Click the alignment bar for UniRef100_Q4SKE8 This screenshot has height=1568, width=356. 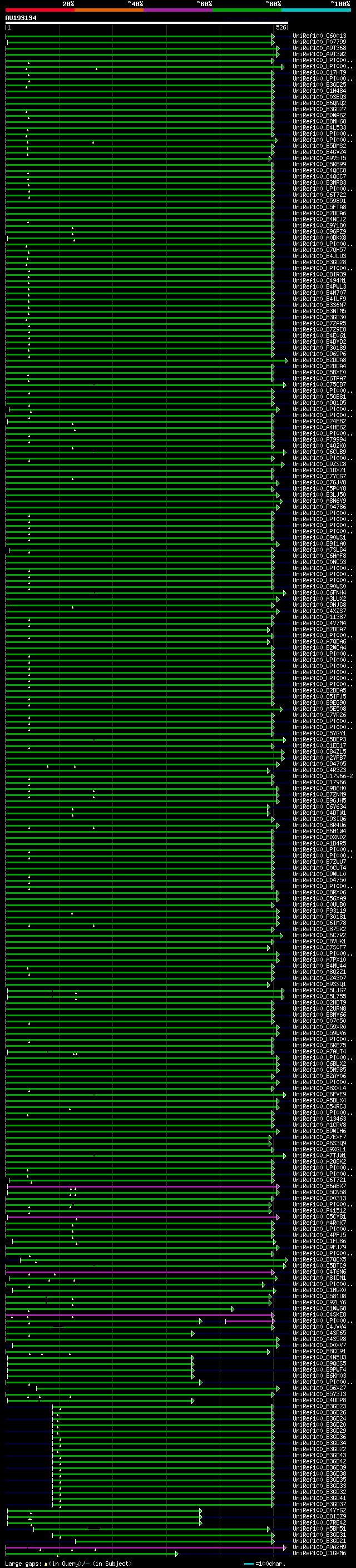click(x=141, y=1315)
